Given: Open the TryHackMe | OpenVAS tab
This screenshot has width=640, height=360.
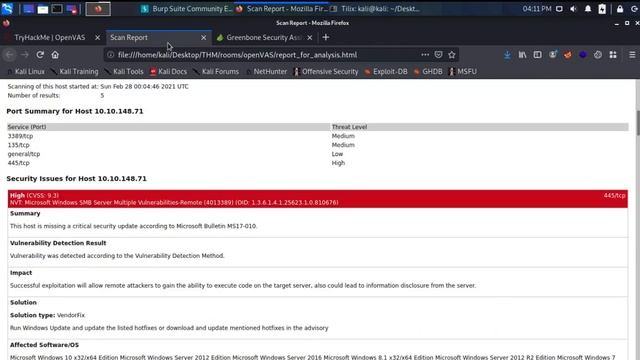Looking at the screenshot, I should (x=50, y=38).
